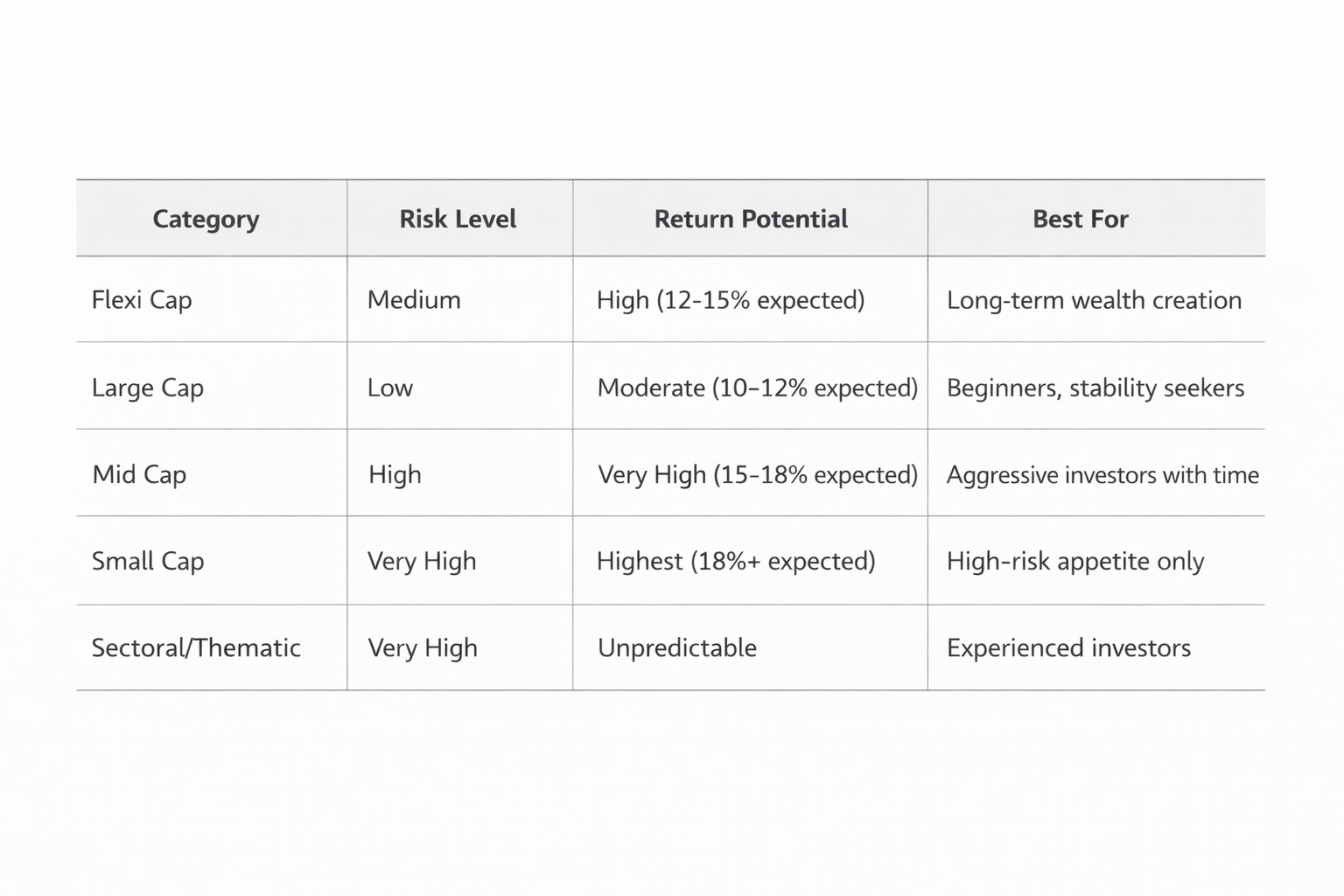Click the Highest (18%+ expected) cell
1344x896 pixels.
736,561
